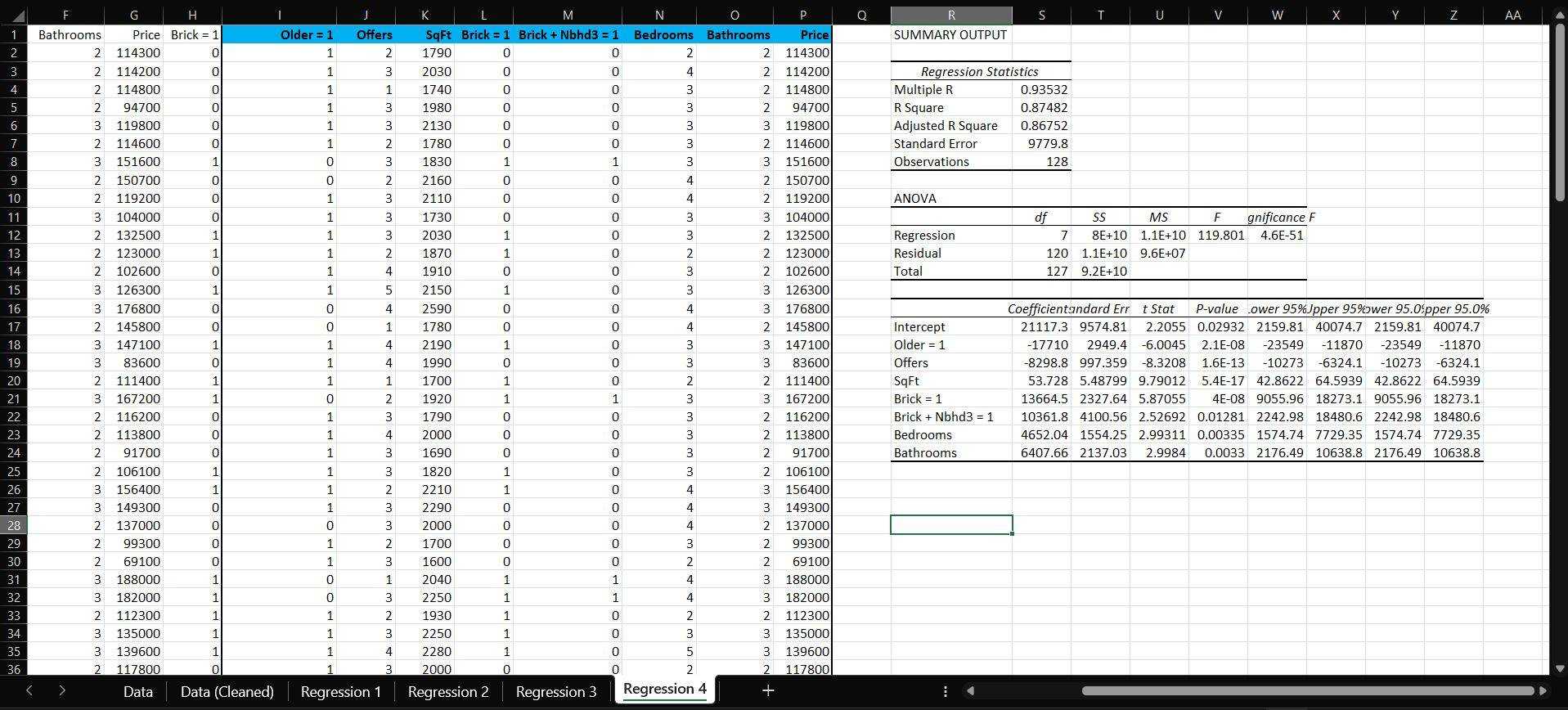Switch to Regression 1 sheet
This screenshot has width=1568, height=710.
[340, 691]
